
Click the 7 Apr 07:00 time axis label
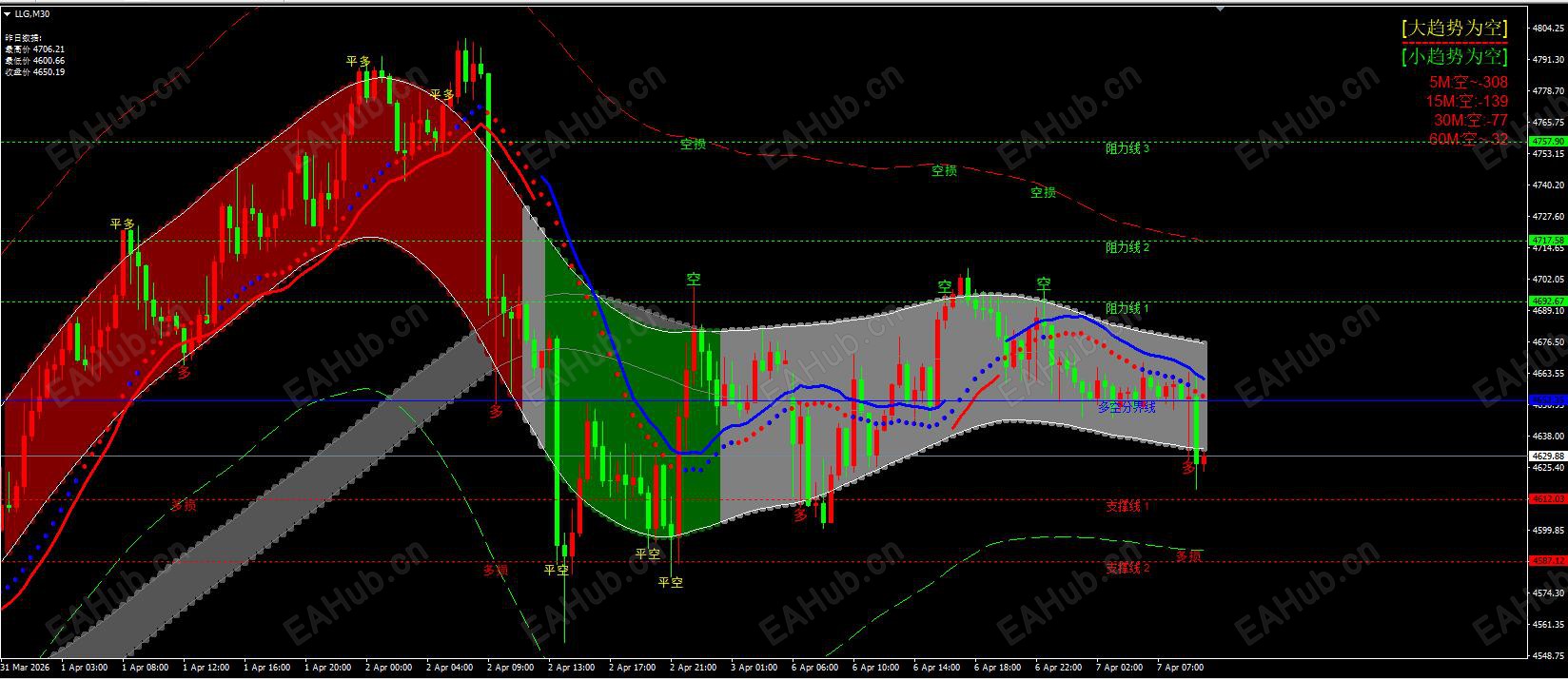click(1182, 668)
